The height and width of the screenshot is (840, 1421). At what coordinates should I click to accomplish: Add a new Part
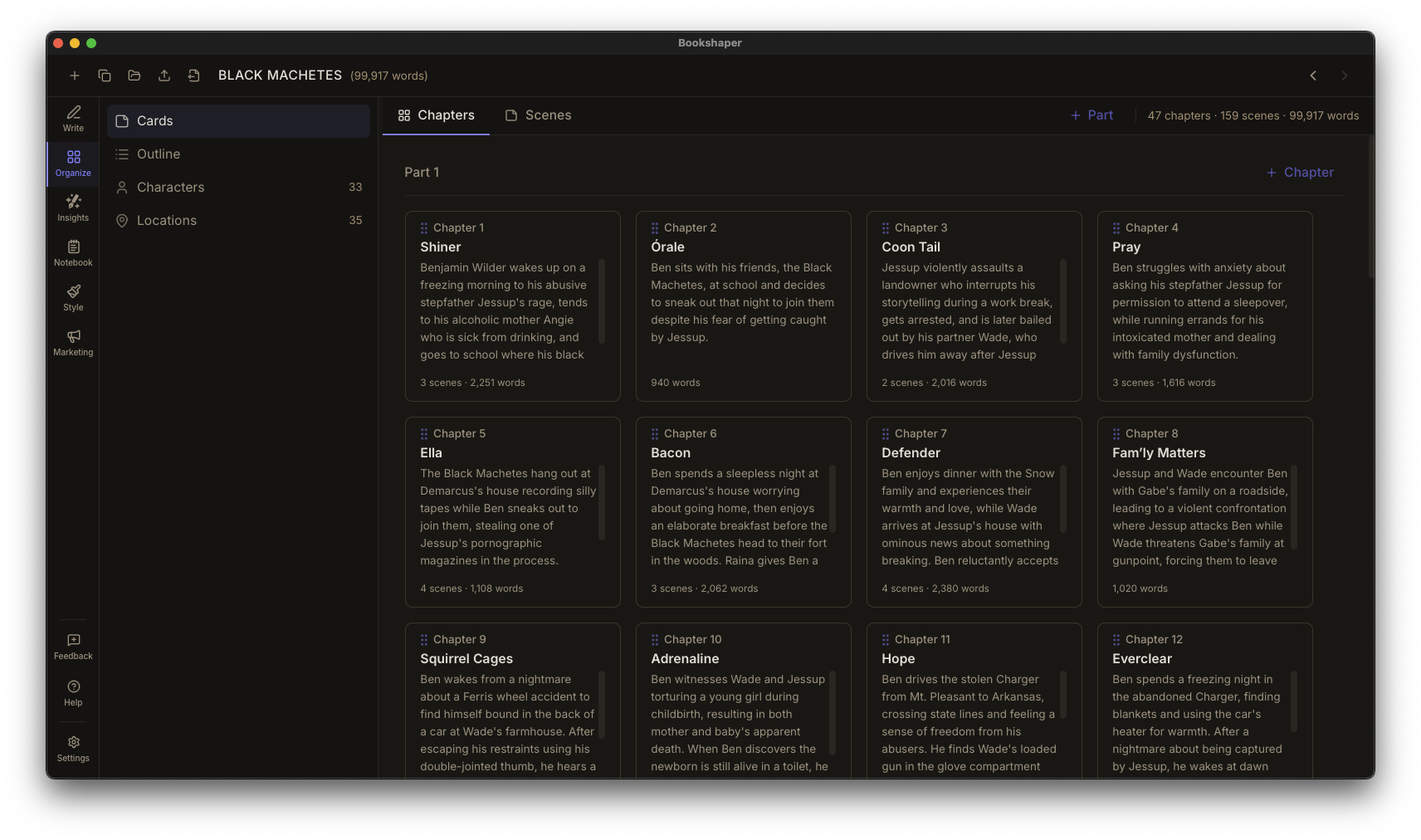1091,115
